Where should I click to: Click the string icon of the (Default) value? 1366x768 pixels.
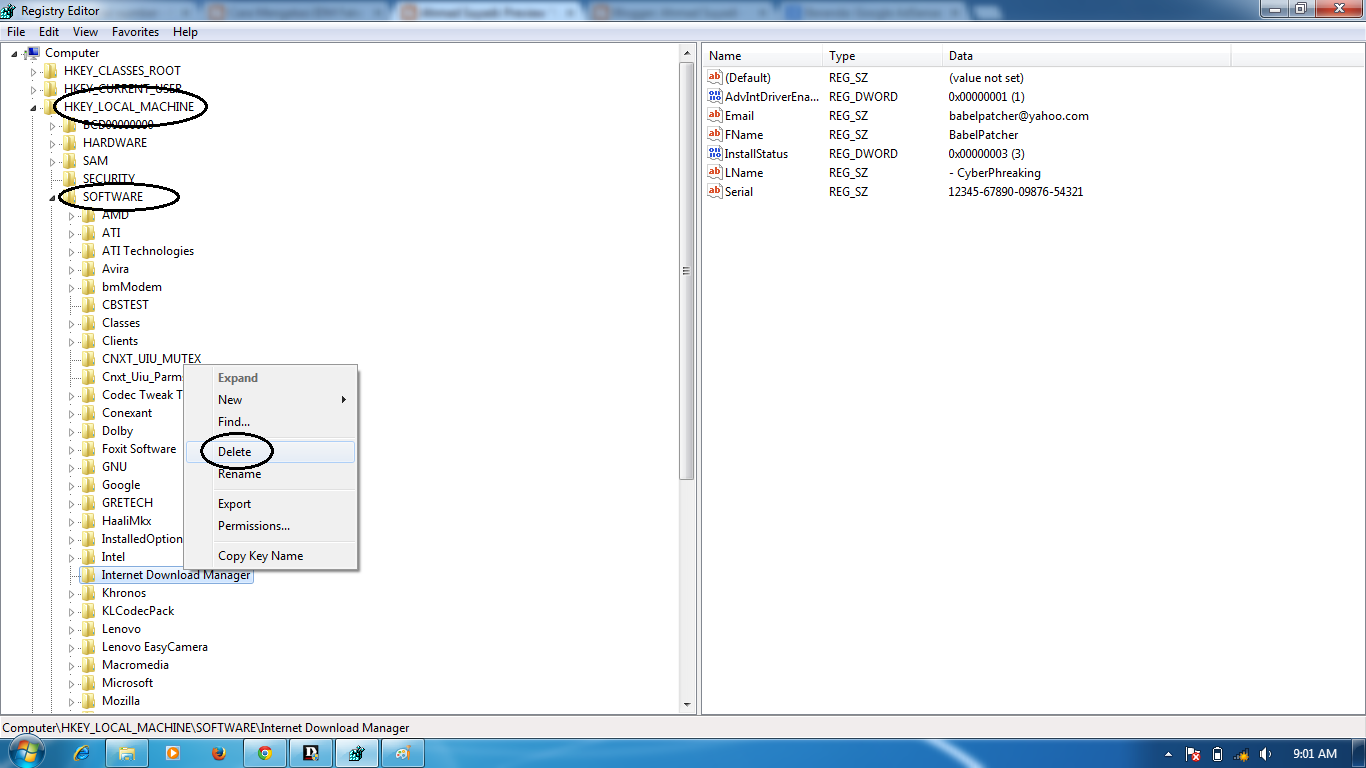point(715,78)
